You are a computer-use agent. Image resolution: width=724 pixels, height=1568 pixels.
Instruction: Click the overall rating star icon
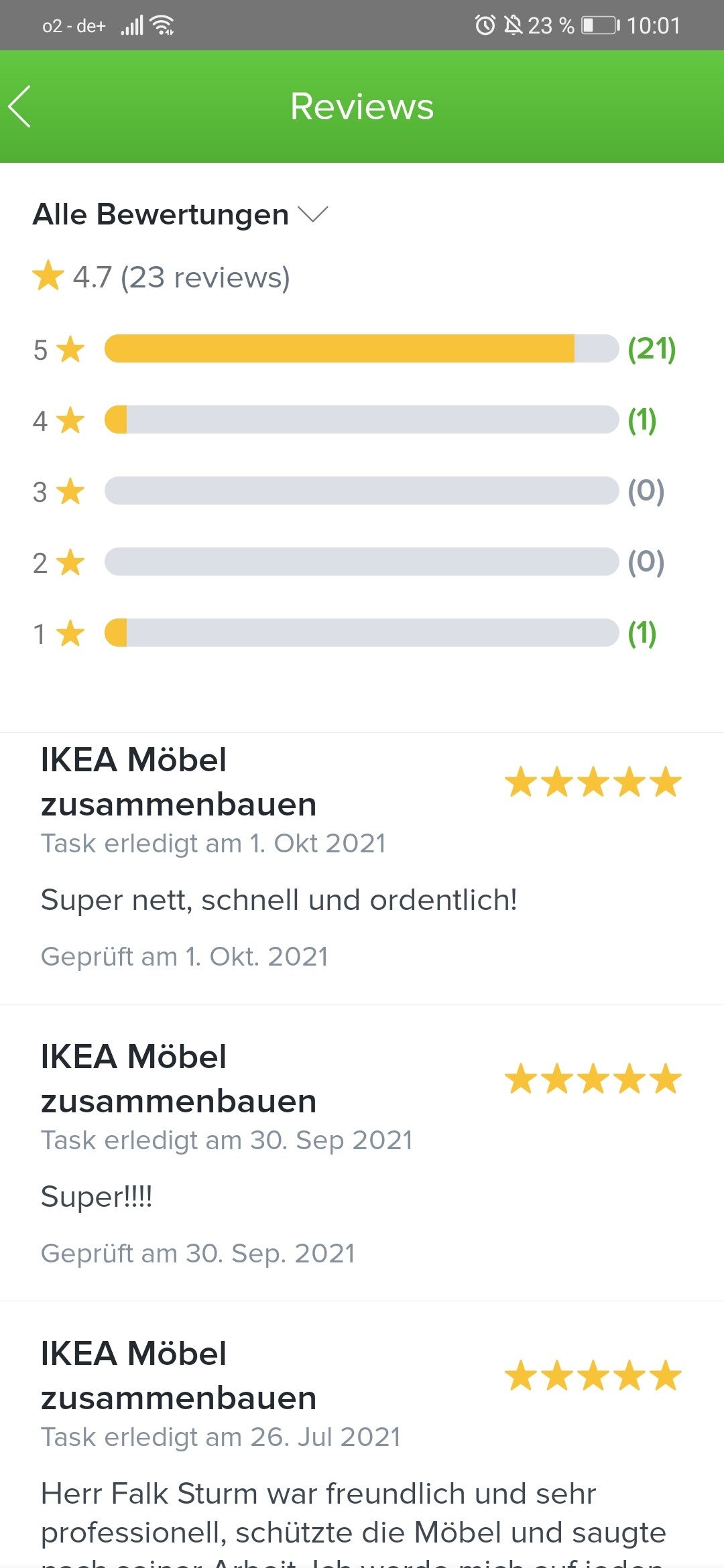(x=48, y=277)
